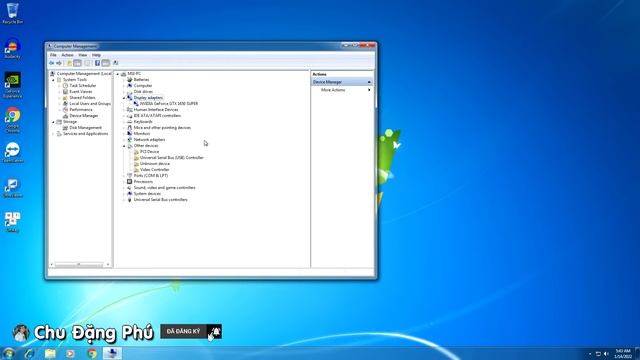The width and height of the screenshot is (640, 360).
Task: Select the Performance icon in console tree
Action: (x=65, y=110)
